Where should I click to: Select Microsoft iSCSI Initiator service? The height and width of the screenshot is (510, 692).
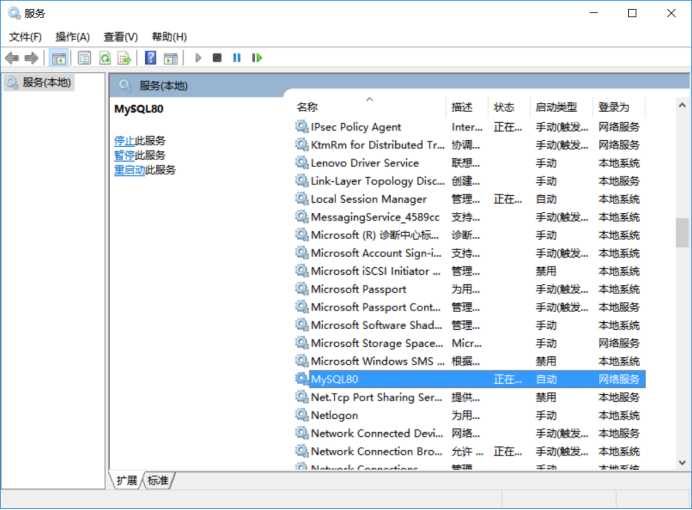pyautogui.click(x=470, y=271)
